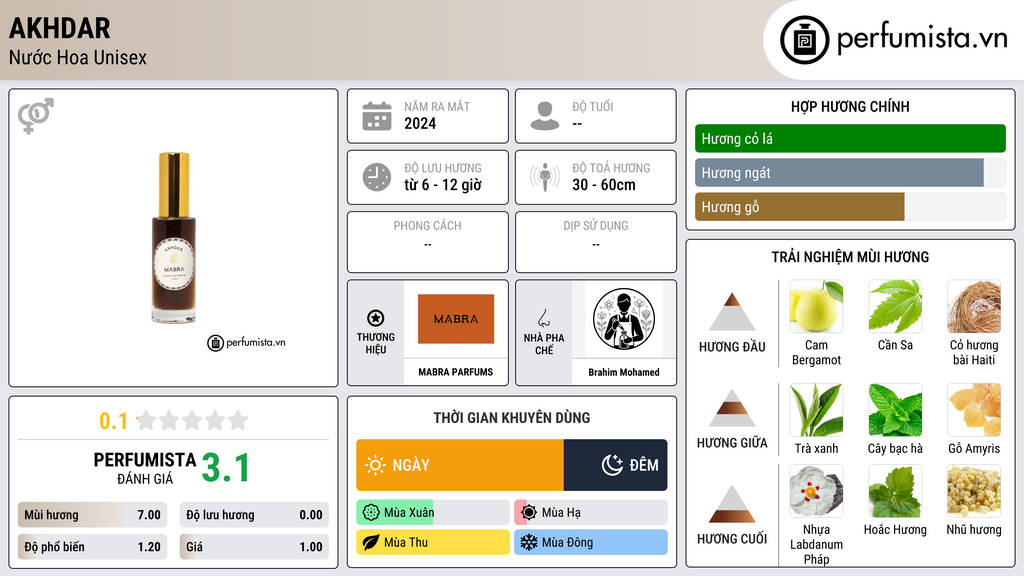Screen dimensions: 1024x576
Task: Click the Akhdar perfume bottle photo
Action: 174,238
